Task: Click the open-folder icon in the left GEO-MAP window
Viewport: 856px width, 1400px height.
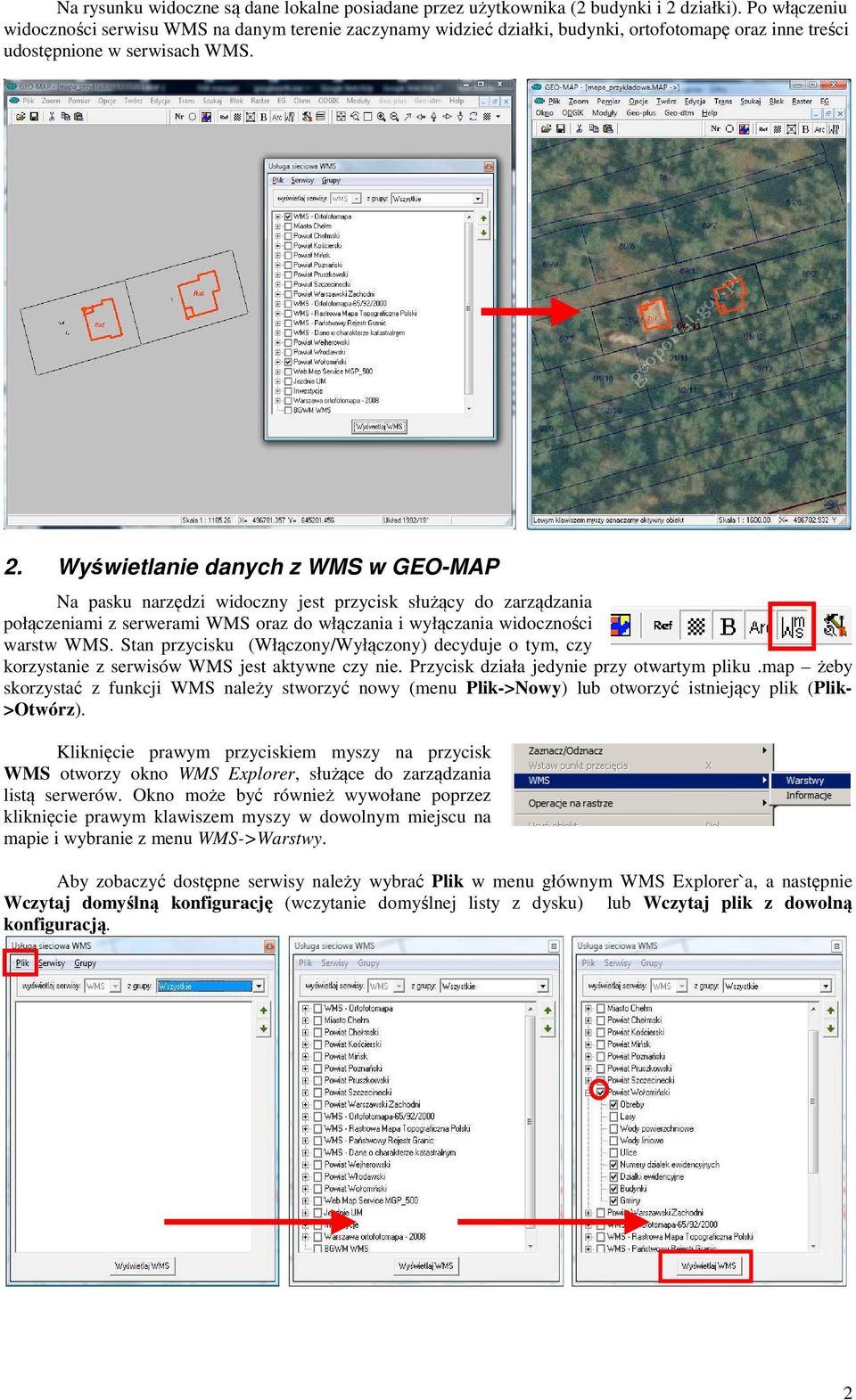Action: [20, 117]
